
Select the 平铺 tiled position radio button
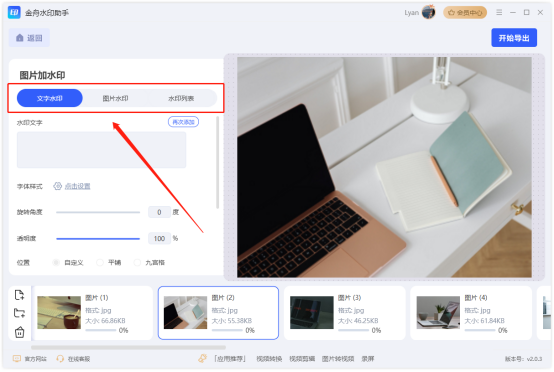click(x=100, y=262)
